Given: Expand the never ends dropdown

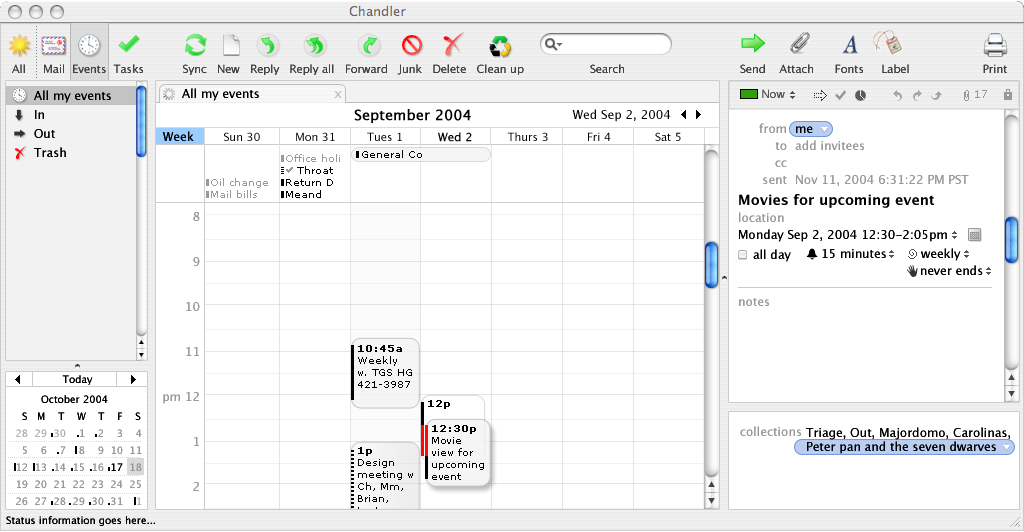Looking at the screenshot, I should (954, 271).
